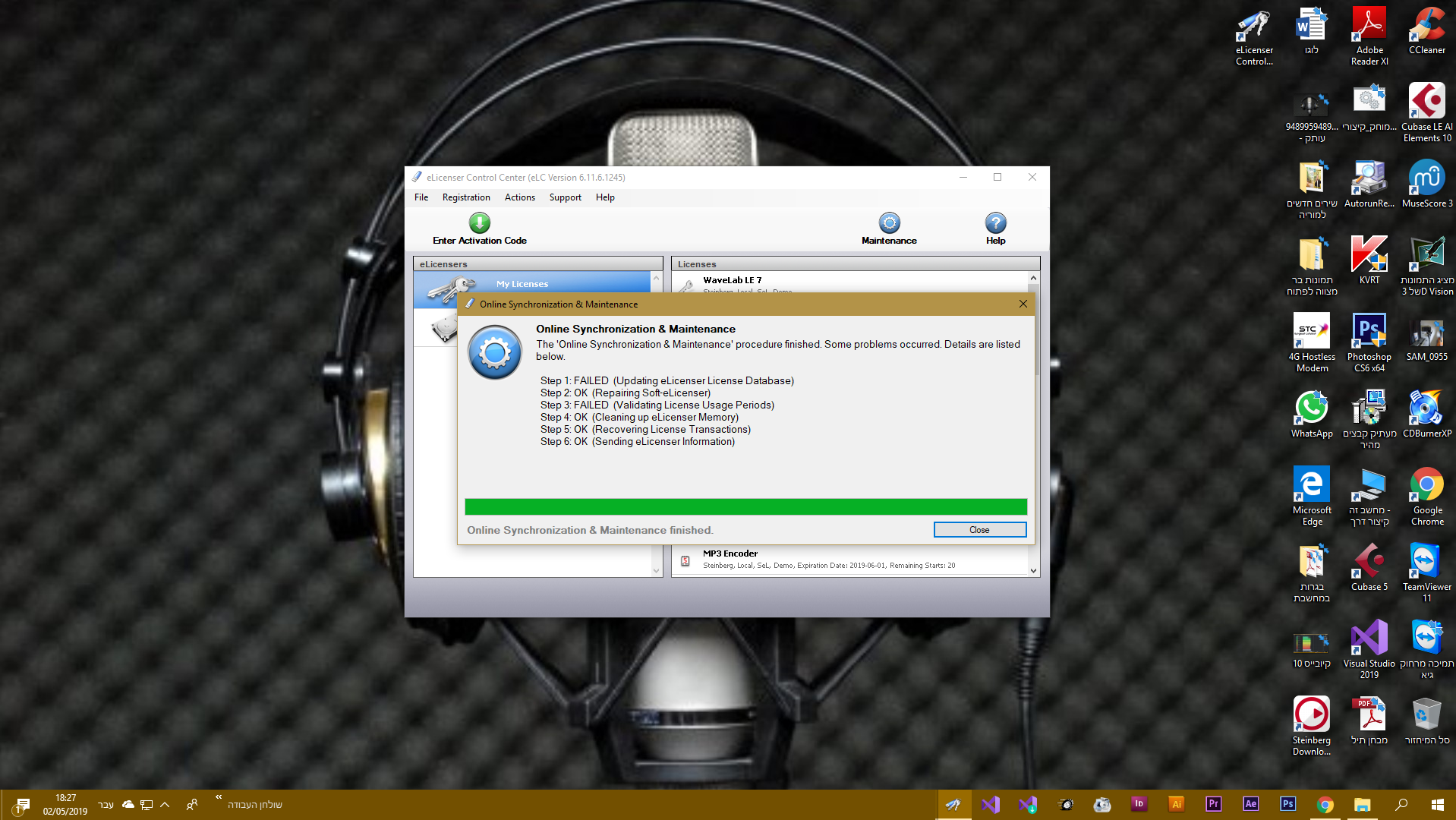Open the Actions menu

pyautogui.click(x=520, y=197)
